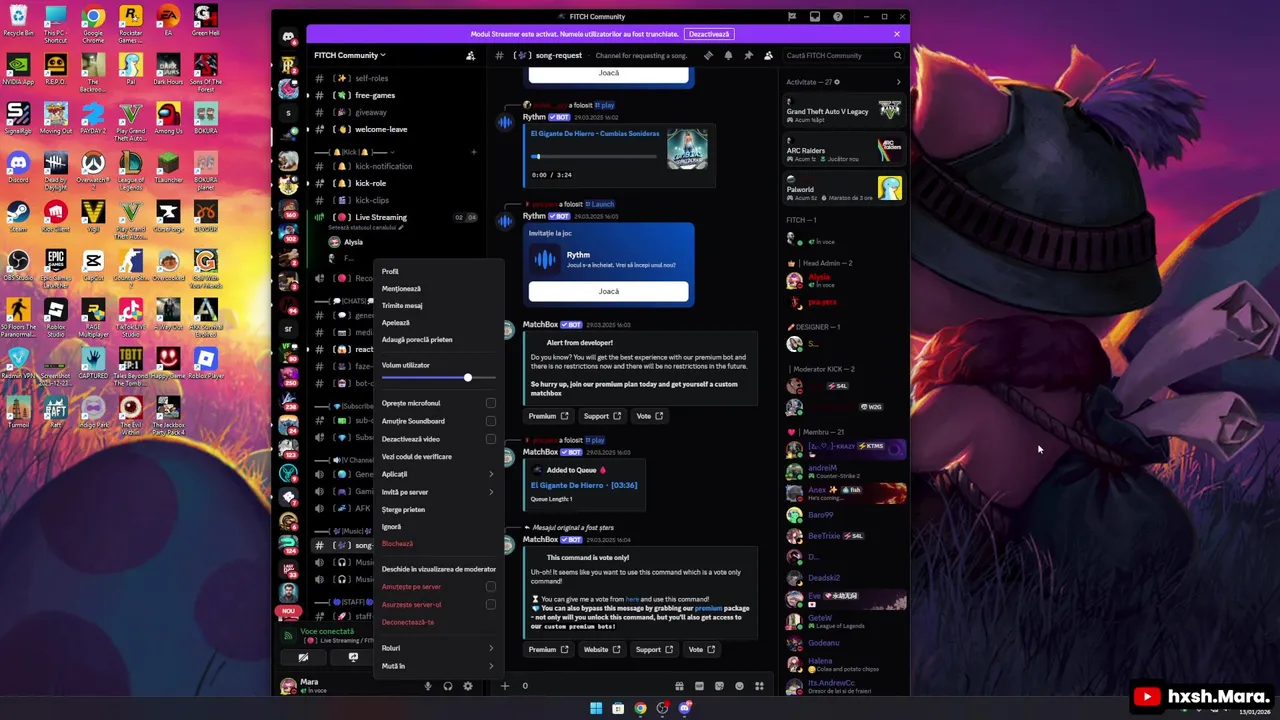Open Steam desktop shortcut
This screenshot has height=720, width=1280.
tap(18, 218)
